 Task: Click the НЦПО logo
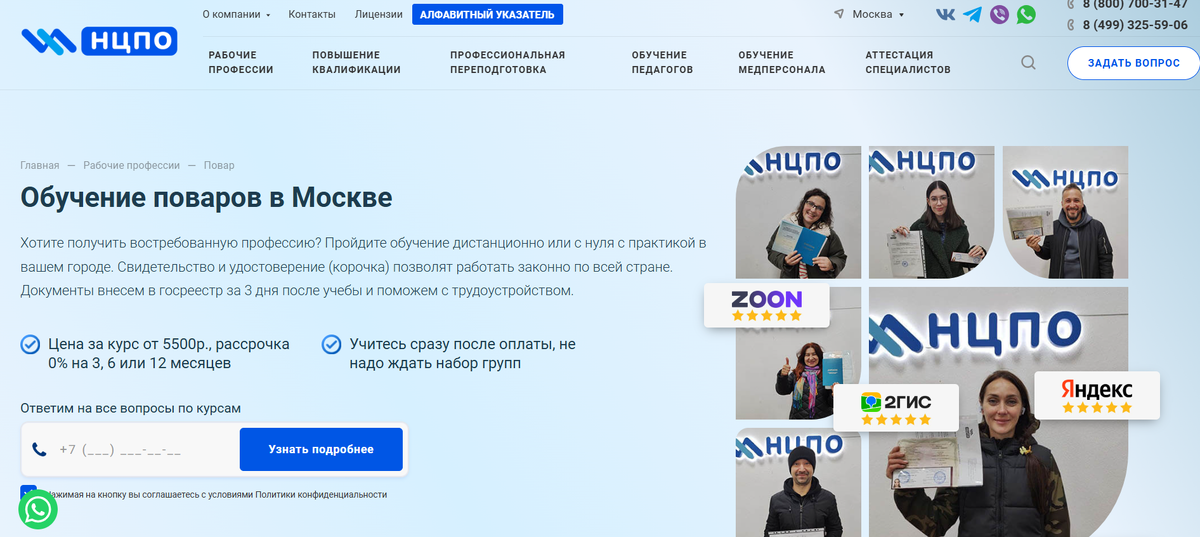pos(99,41)
